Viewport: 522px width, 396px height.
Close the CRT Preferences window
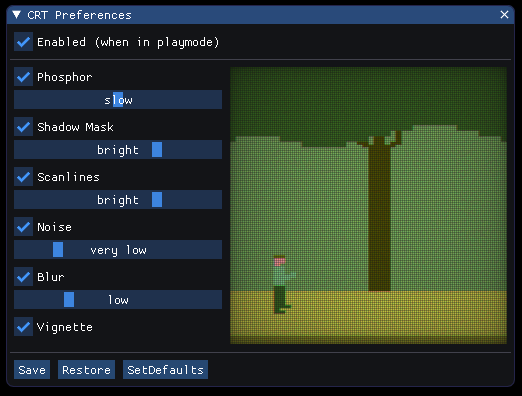tap(504, 15)
